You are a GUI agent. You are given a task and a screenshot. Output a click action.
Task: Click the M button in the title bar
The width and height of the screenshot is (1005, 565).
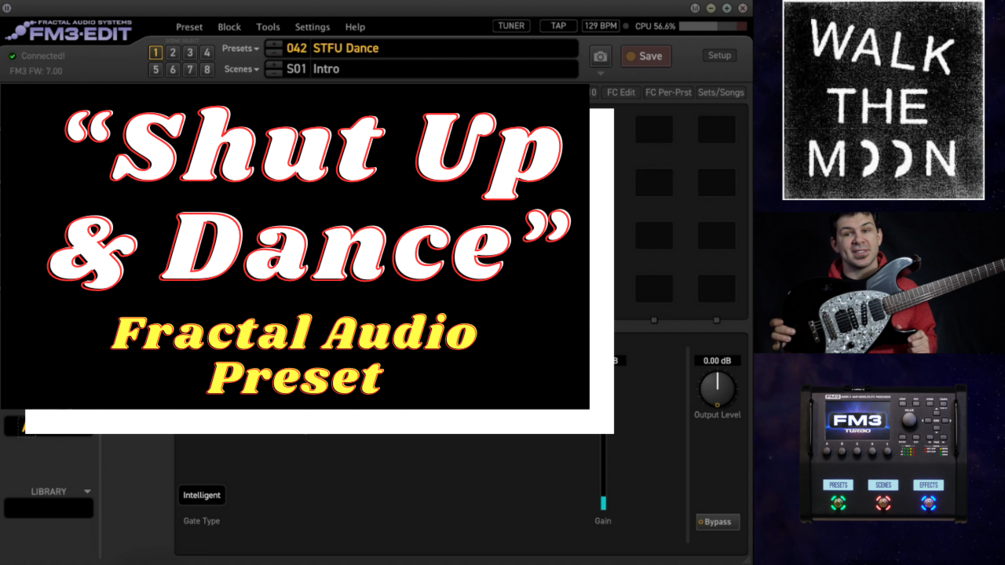pyautogui.click(x=695, y=8)
